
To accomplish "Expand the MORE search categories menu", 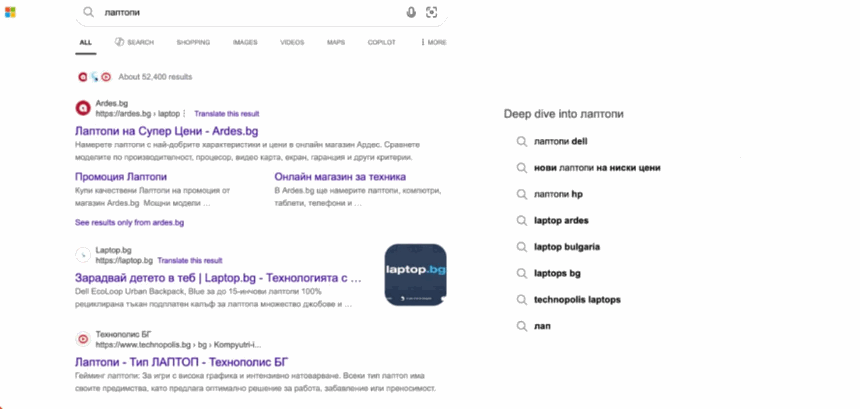I will point(433,42).
